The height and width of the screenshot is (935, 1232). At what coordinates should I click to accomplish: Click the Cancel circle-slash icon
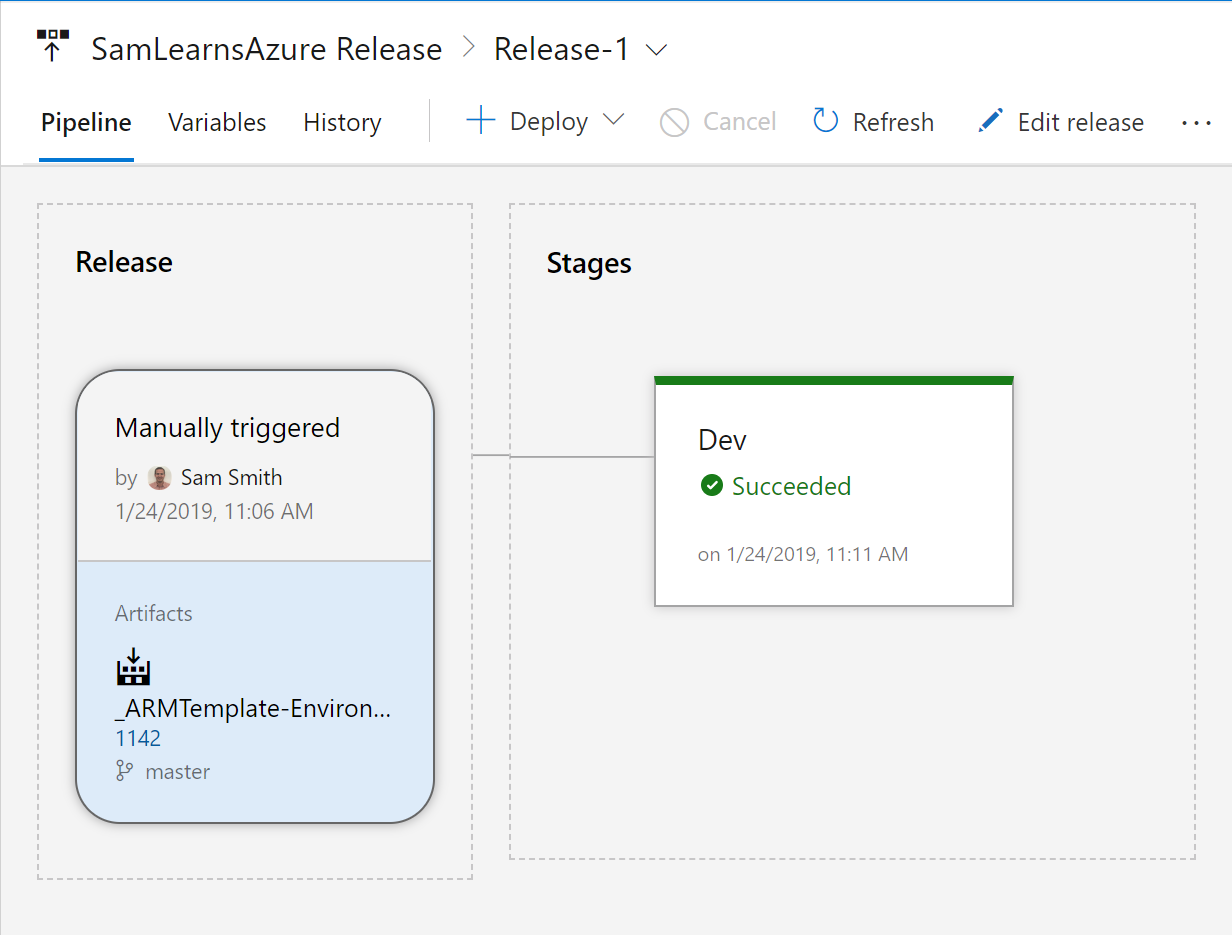pos(675,123)
